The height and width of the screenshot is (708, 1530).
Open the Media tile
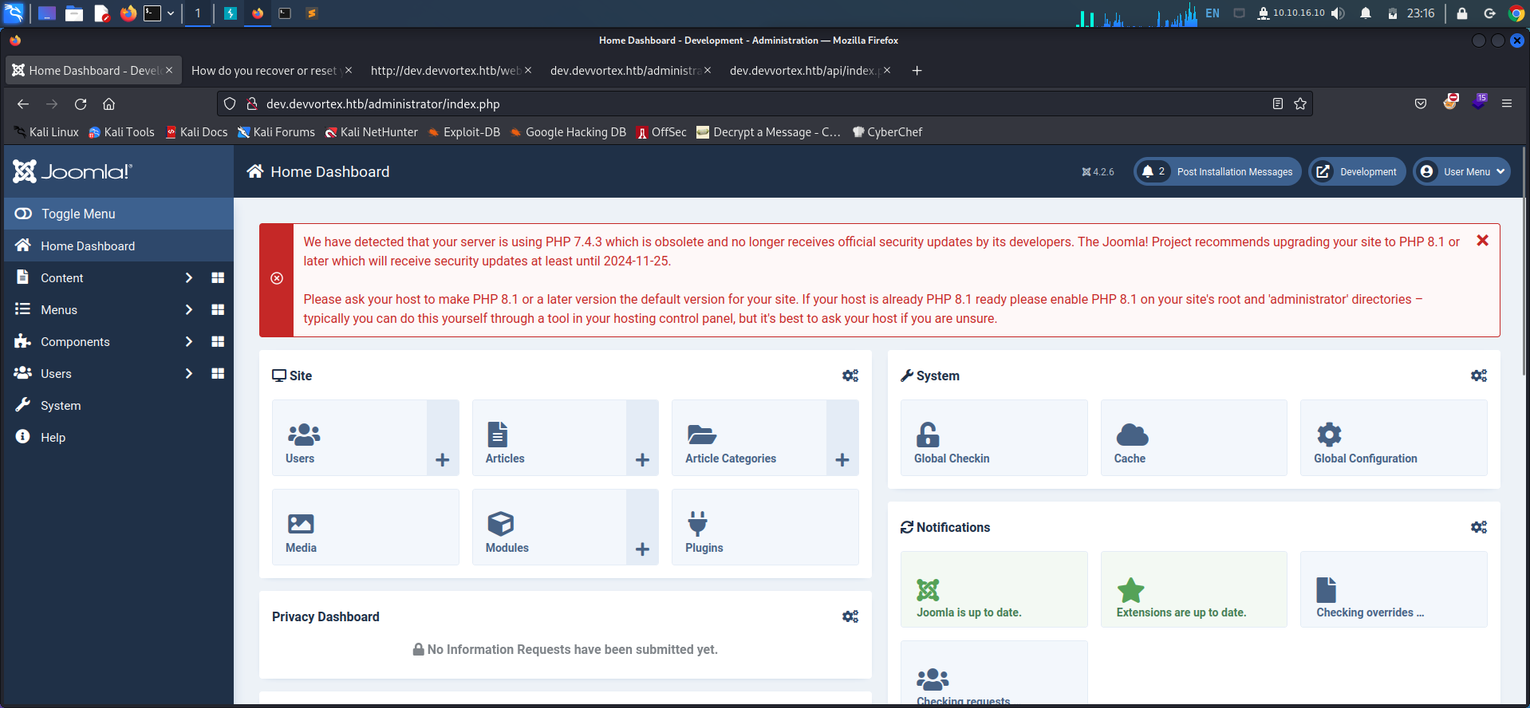365,527
